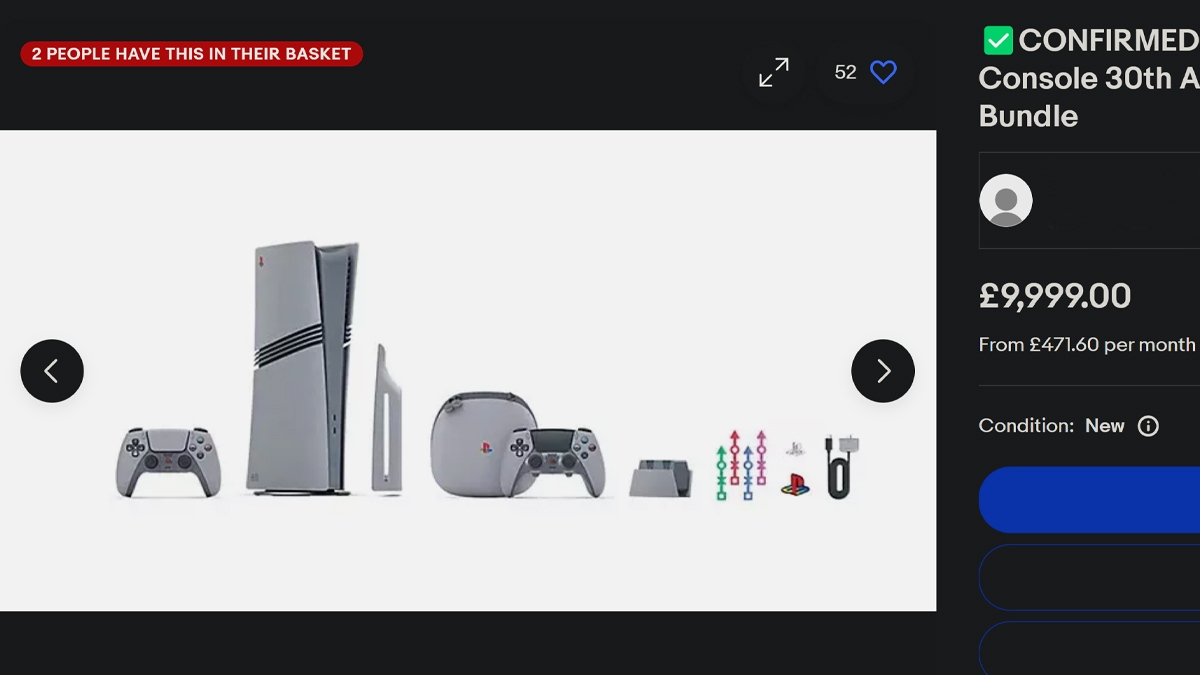Click the tall PS5 console in the photo
1200x675 pixels.
click(303, 368)
